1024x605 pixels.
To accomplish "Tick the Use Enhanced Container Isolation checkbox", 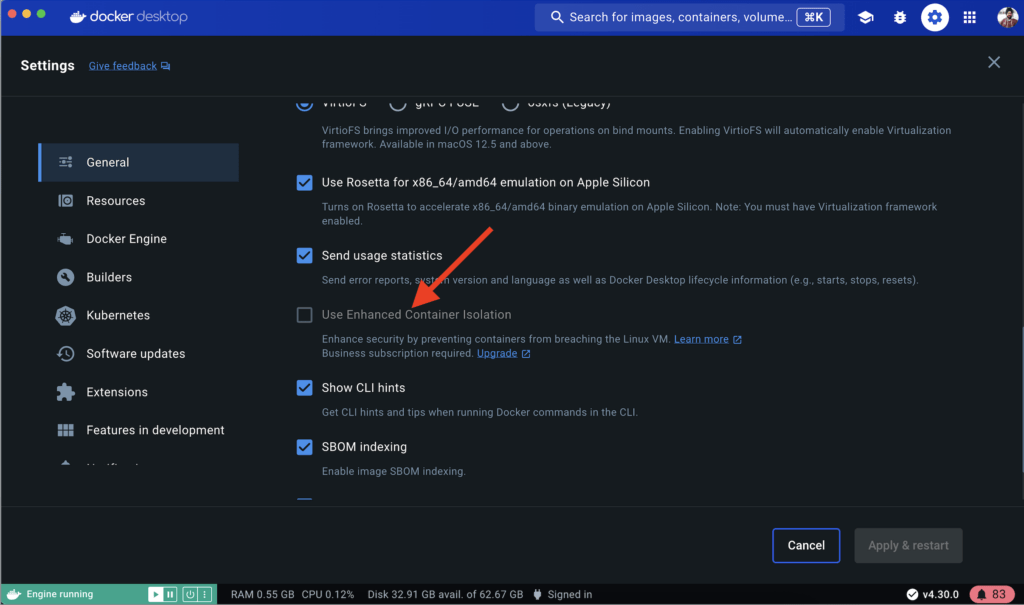I will (304, 315).
